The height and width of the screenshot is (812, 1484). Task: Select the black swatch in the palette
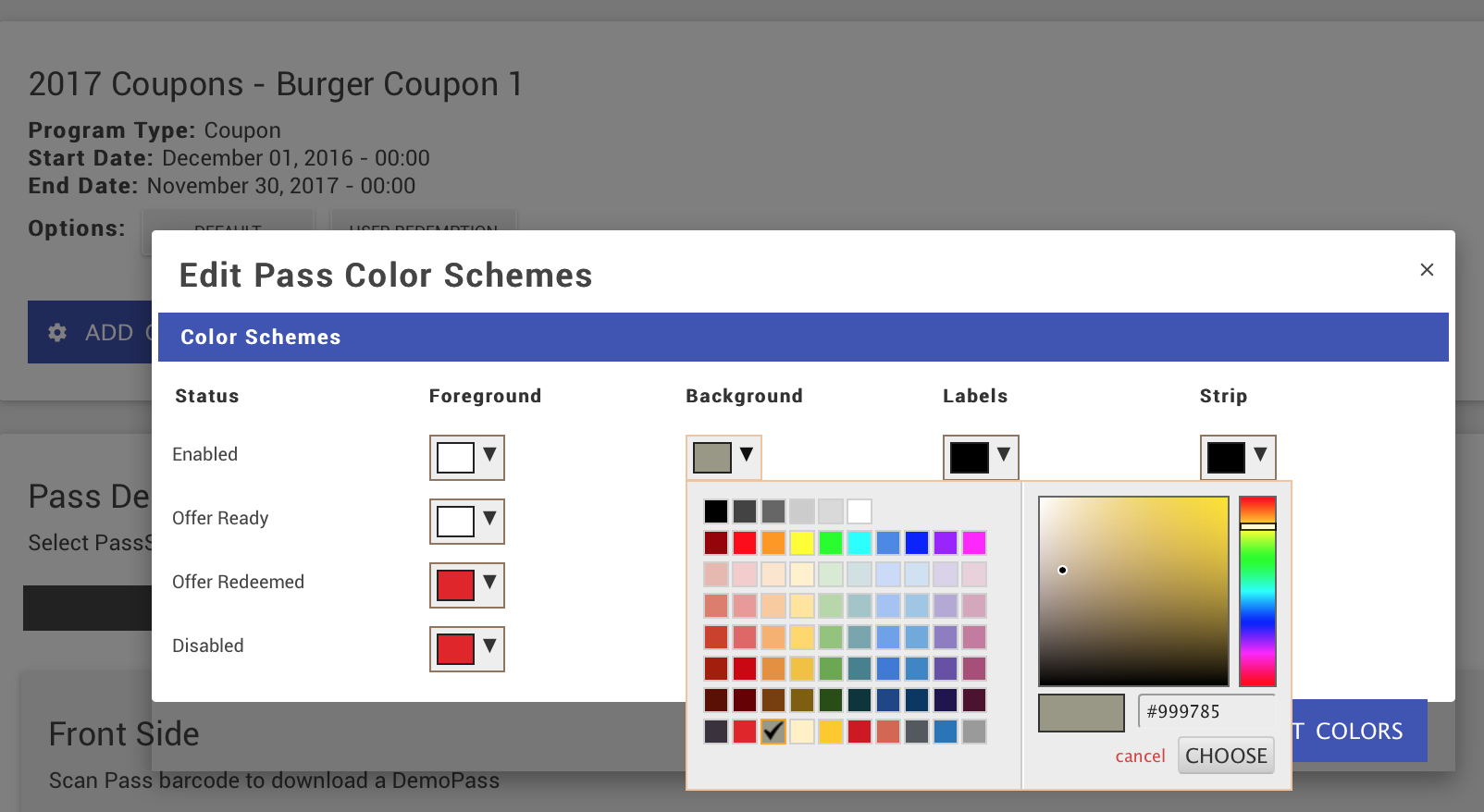point(715,511)
